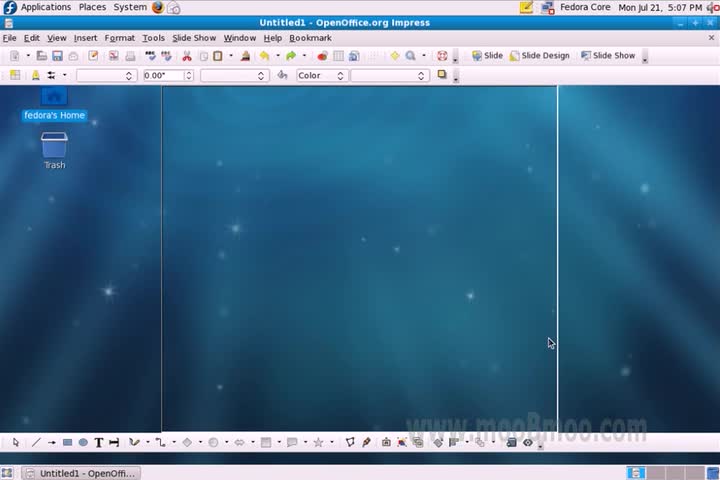Select the Ellipse tool

83,442
